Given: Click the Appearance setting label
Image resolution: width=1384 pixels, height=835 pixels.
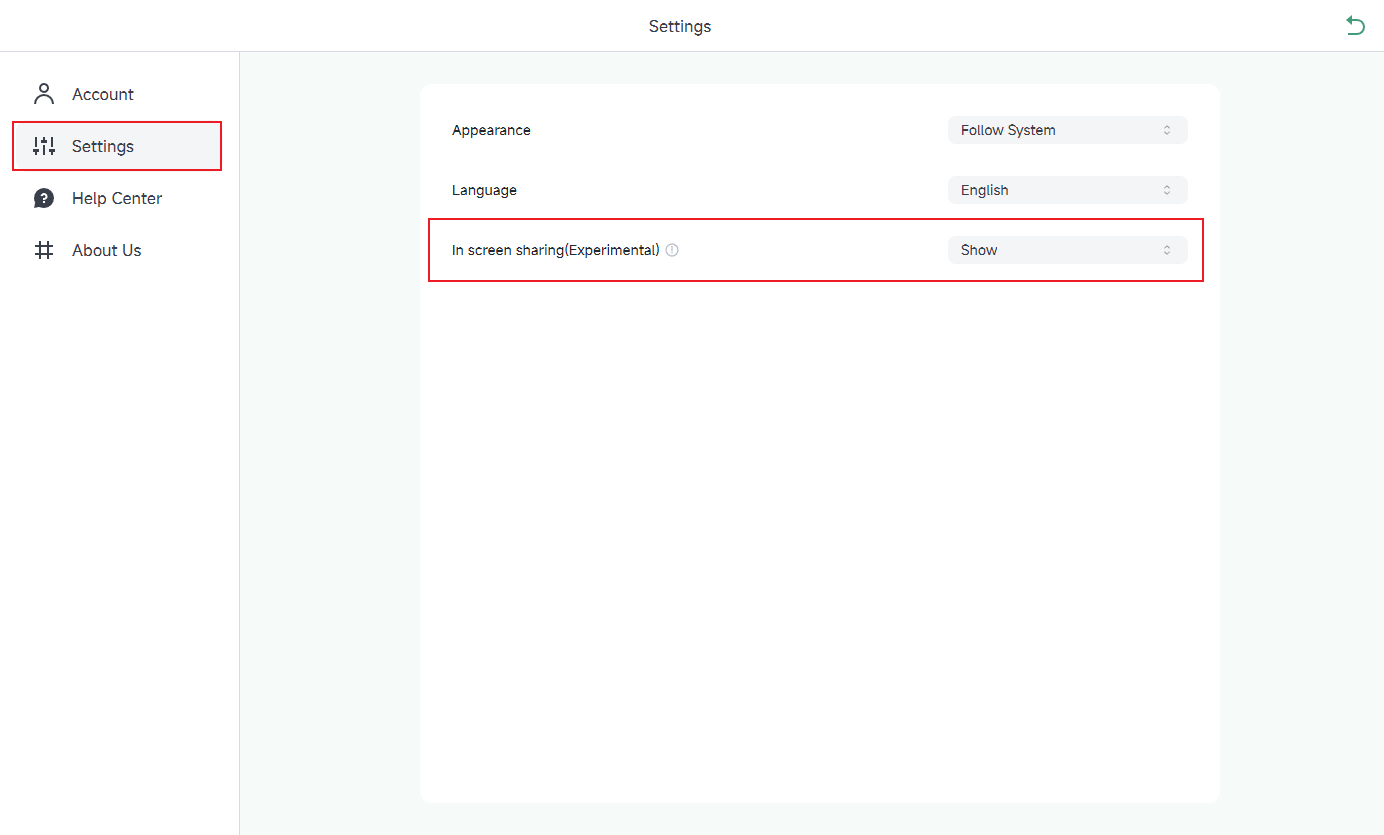Looking at the screenshot, I should (x=491, y=129).
